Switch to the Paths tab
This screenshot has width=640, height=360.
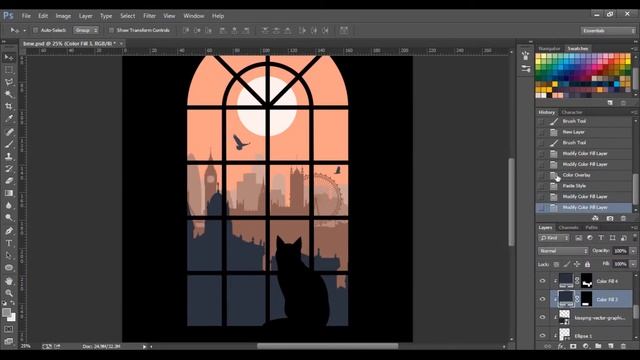(x=591, y=227)
